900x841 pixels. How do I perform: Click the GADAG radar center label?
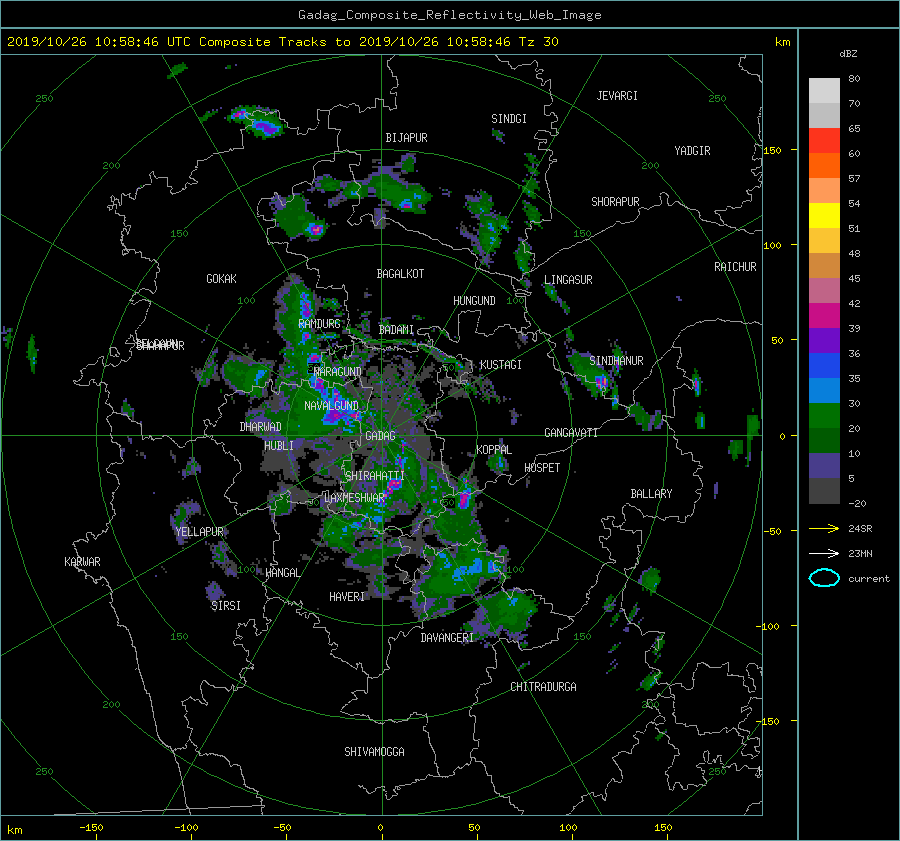pos(381,436)
